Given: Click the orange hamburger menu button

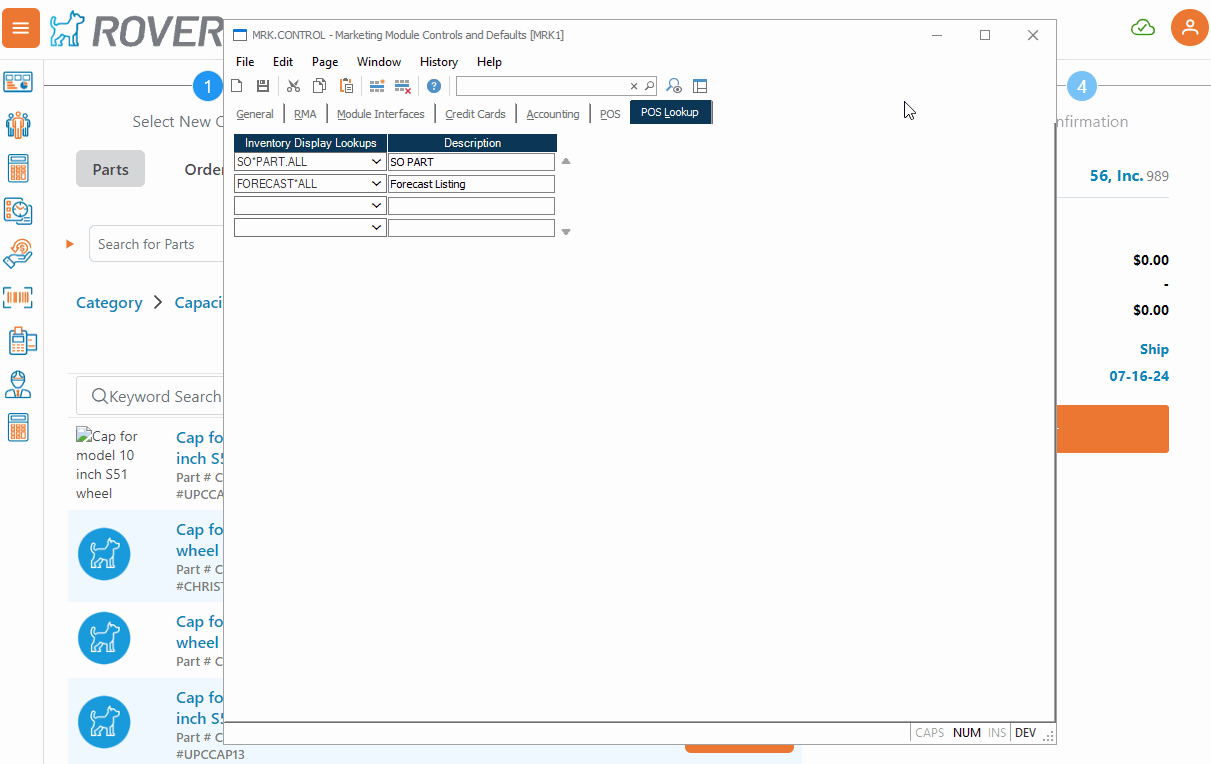Looking at the screenshot, I should point(21,28).
